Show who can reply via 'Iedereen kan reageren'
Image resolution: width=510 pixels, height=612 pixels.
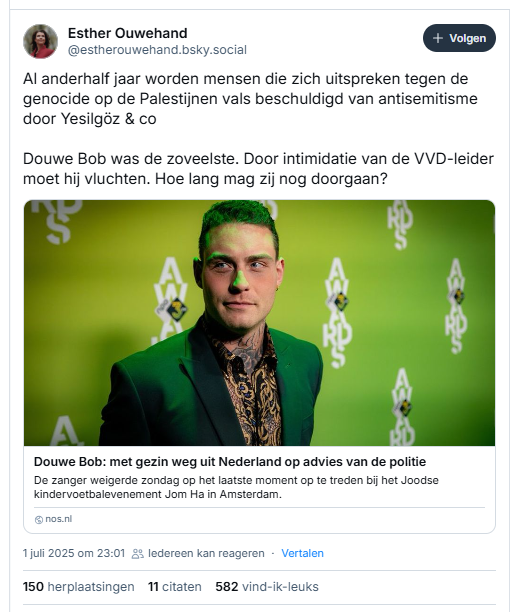[x=206, y=553]
